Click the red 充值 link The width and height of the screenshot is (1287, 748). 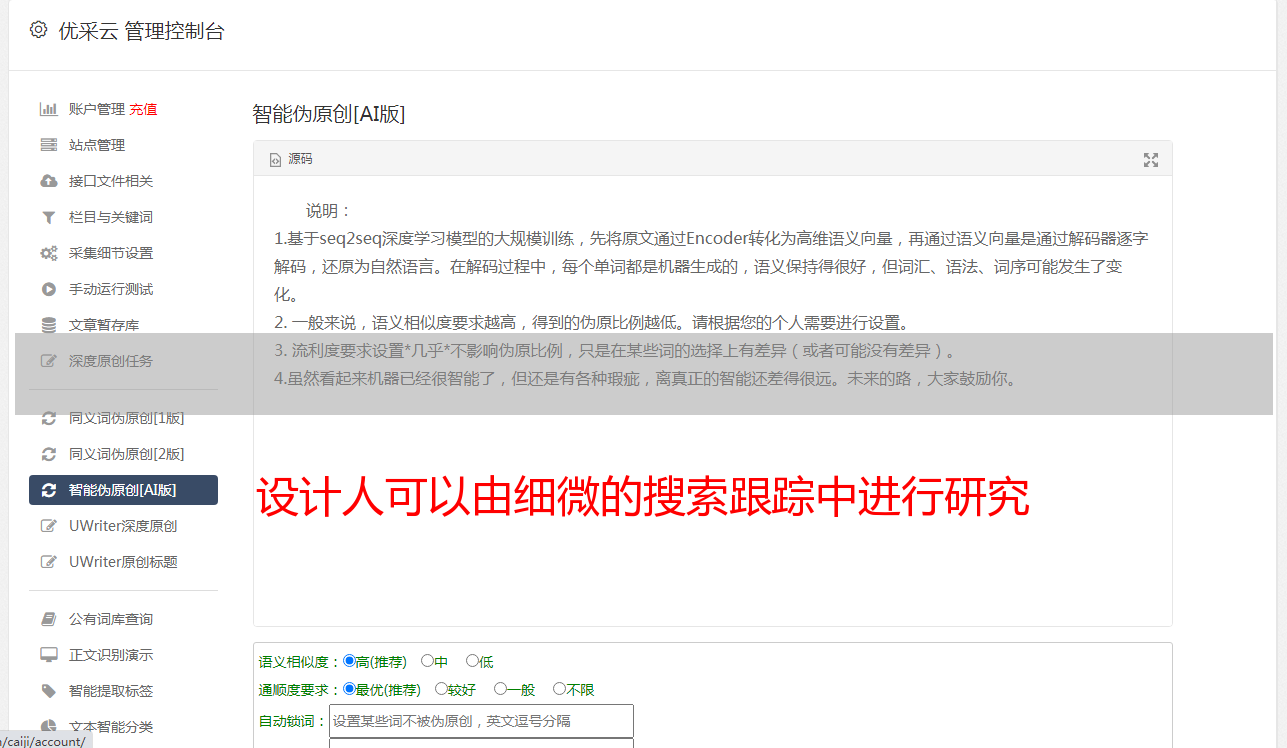coord(143,109)
